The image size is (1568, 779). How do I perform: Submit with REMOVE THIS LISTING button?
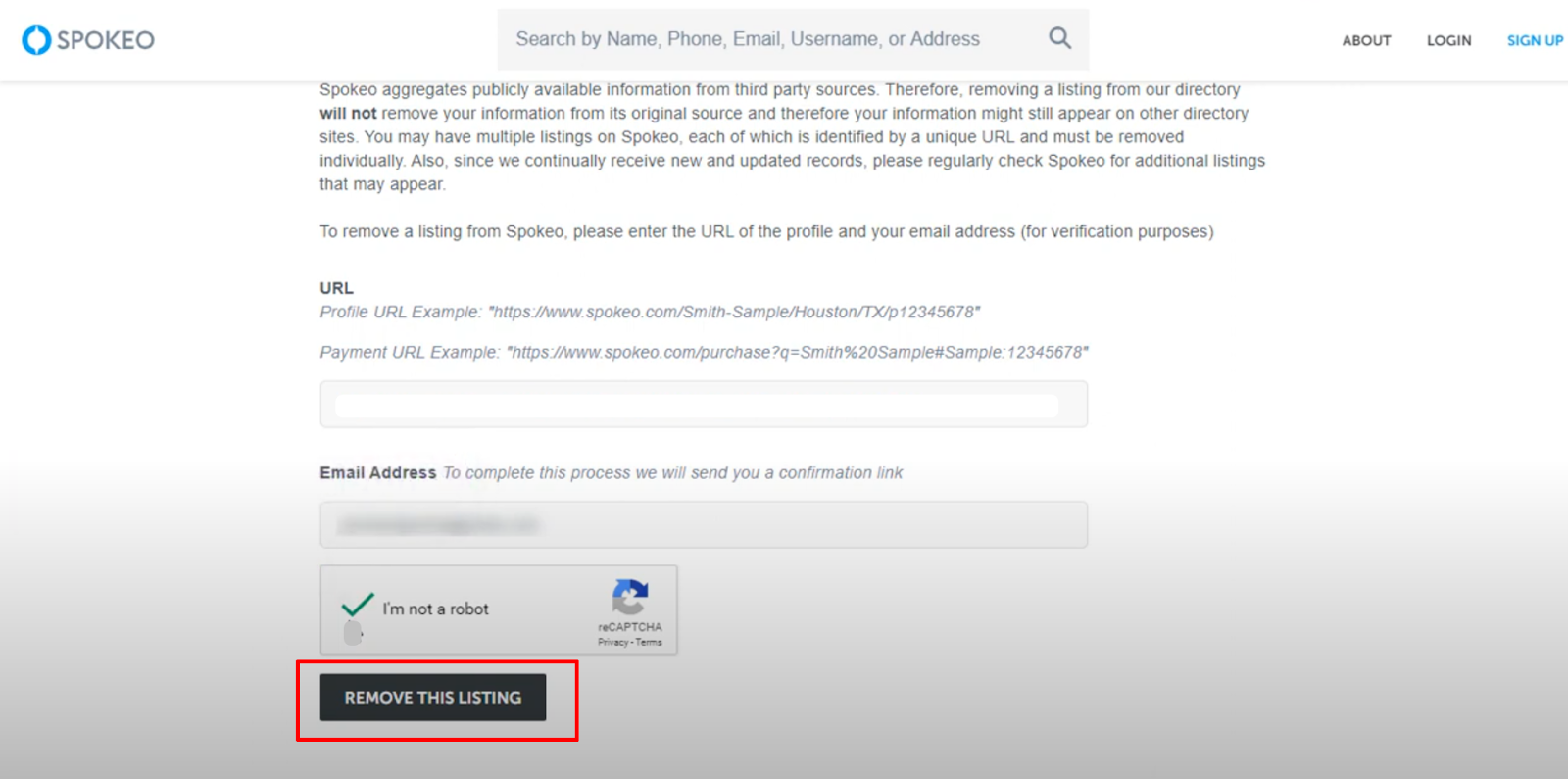coord(433,698)
